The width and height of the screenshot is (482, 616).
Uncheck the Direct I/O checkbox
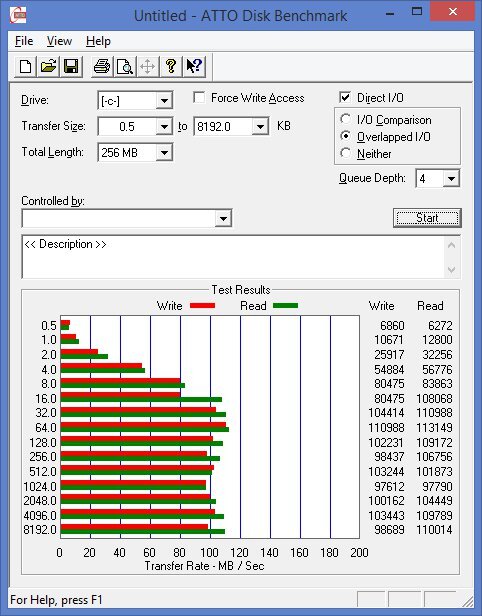pos(345,97)
